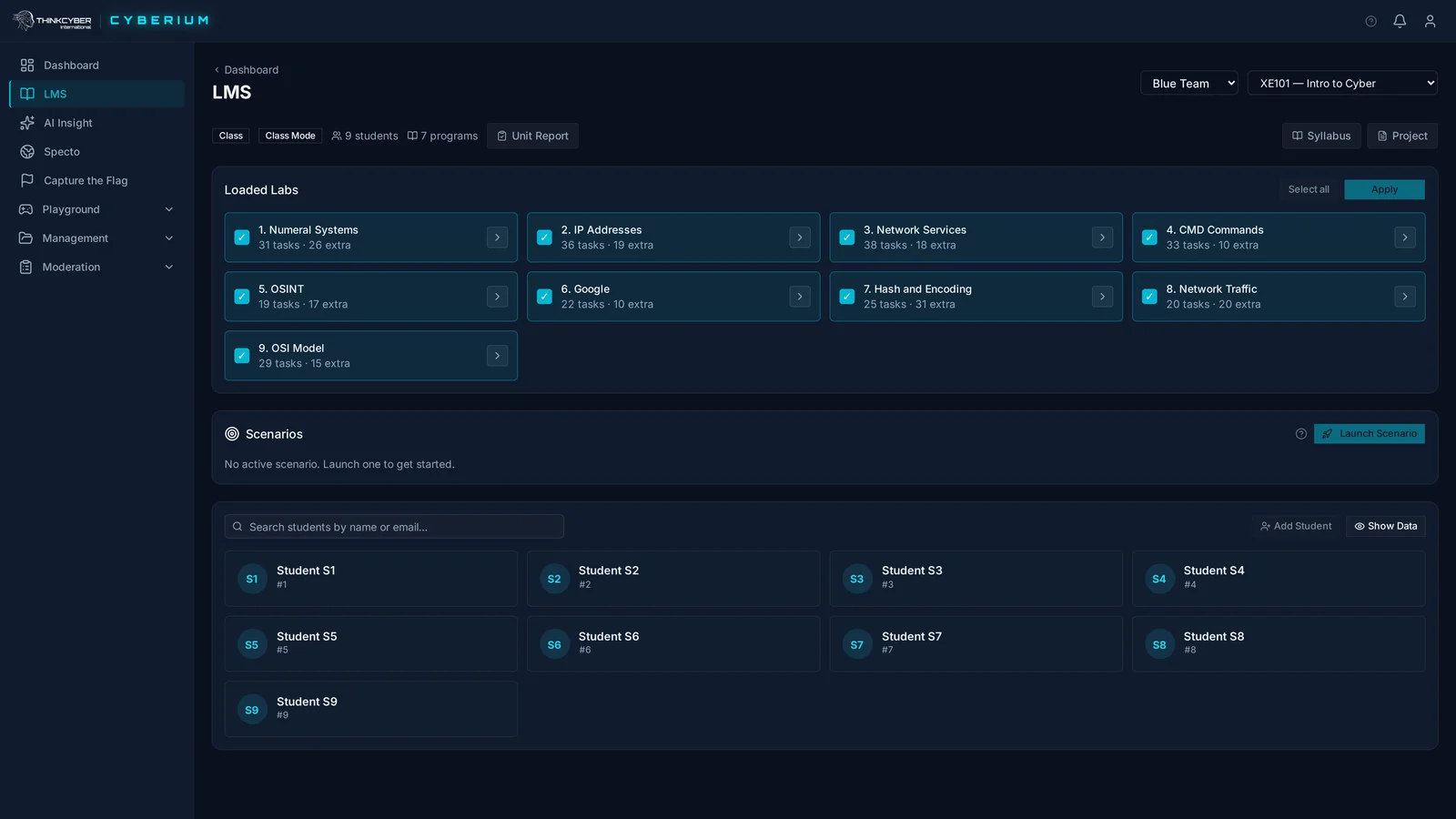
Task: Click Select all labs
Action: point(1309,189)
